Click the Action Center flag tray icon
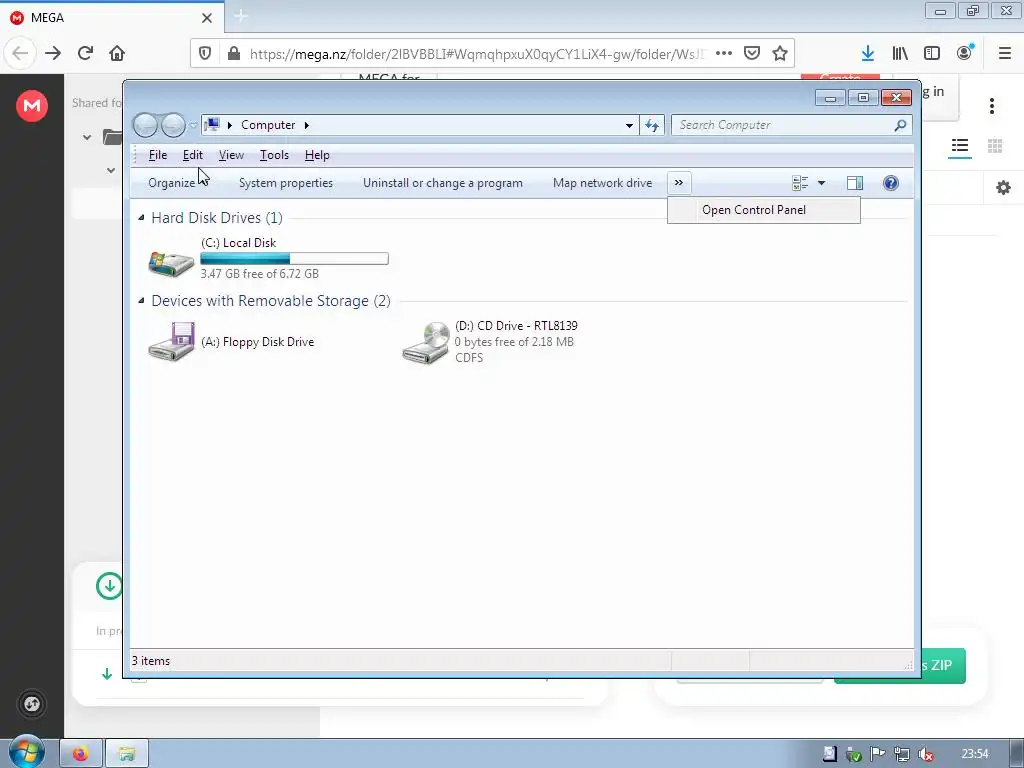1024x768 pixels. click(877, 754)
